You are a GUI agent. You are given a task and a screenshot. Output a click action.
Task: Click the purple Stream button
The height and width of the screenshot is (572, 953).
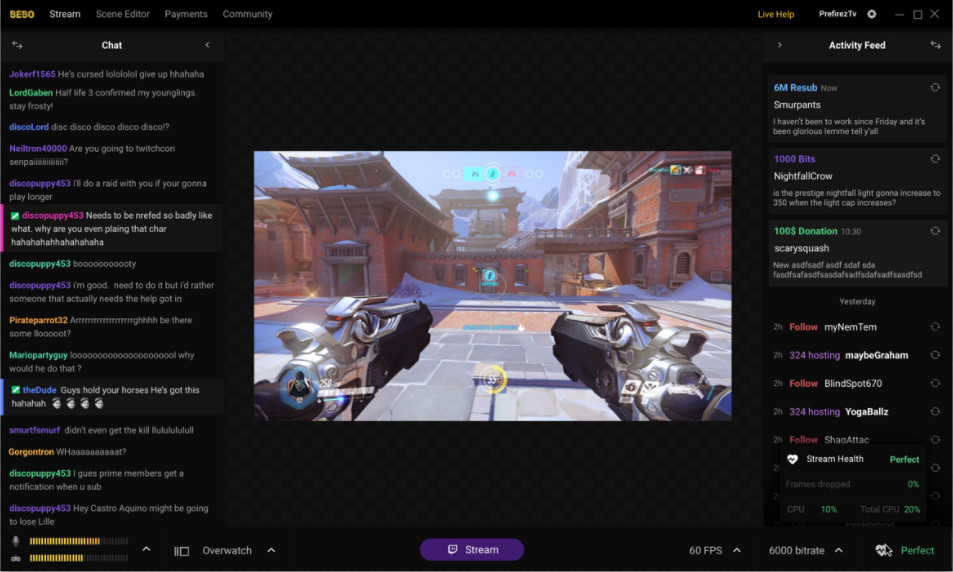point(472,550)
